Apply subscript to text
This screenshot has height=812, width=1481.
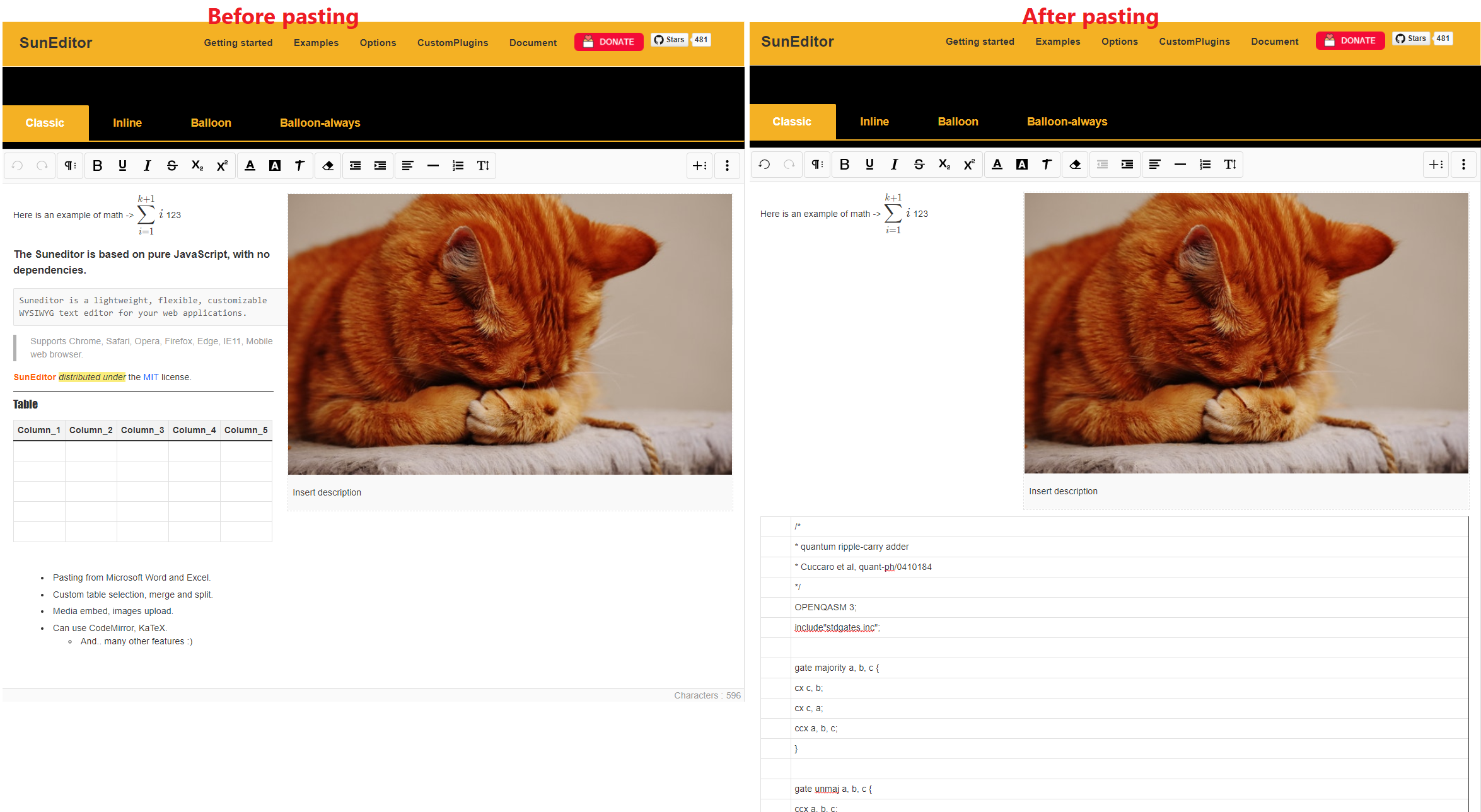[x=197, y=165]
